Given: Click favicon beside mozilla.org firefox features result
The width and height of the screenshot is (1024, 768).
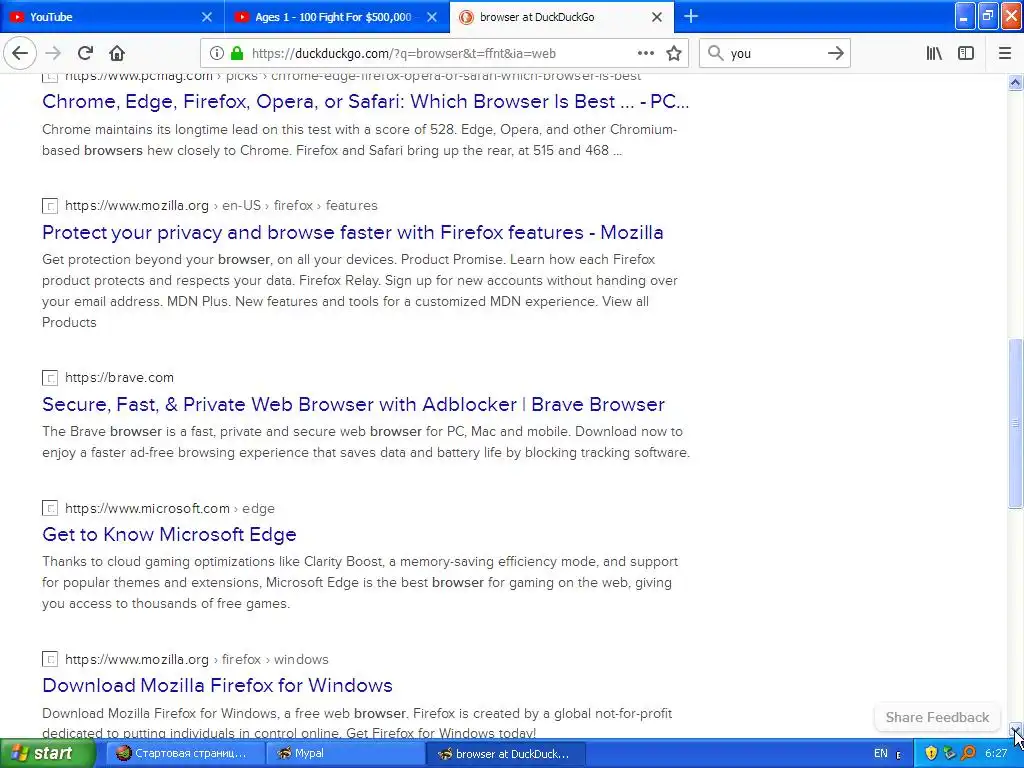Looking at the screenshot, I should [x=50, y=206].
